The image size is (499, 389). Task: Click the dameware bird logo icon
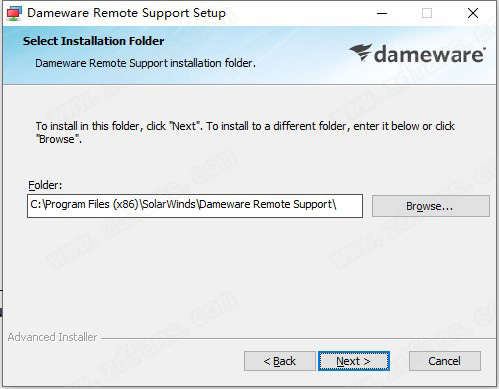click(x=360, y=53)
